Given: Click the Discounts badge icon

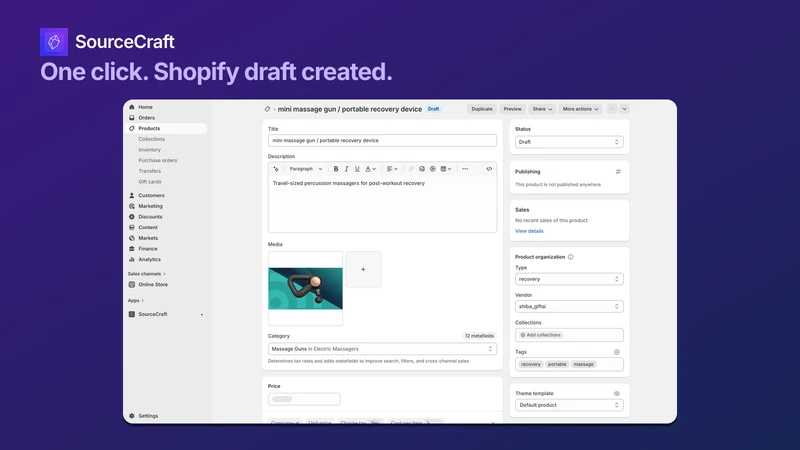Looking at the screenshot, I should (132, 217).
